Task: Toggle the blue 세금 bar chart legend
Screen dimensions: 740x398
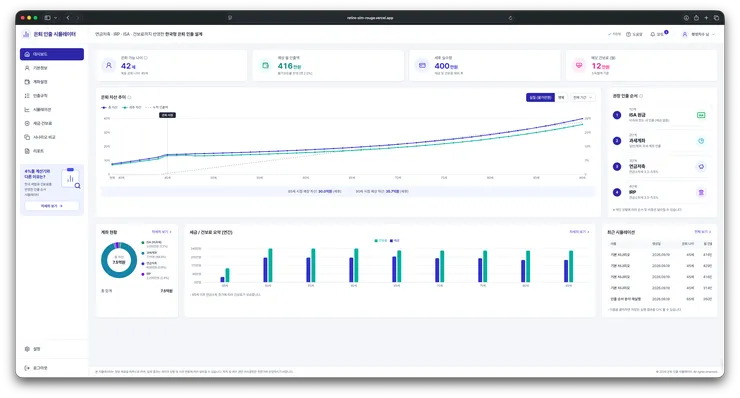Action: tap(395, 241)
